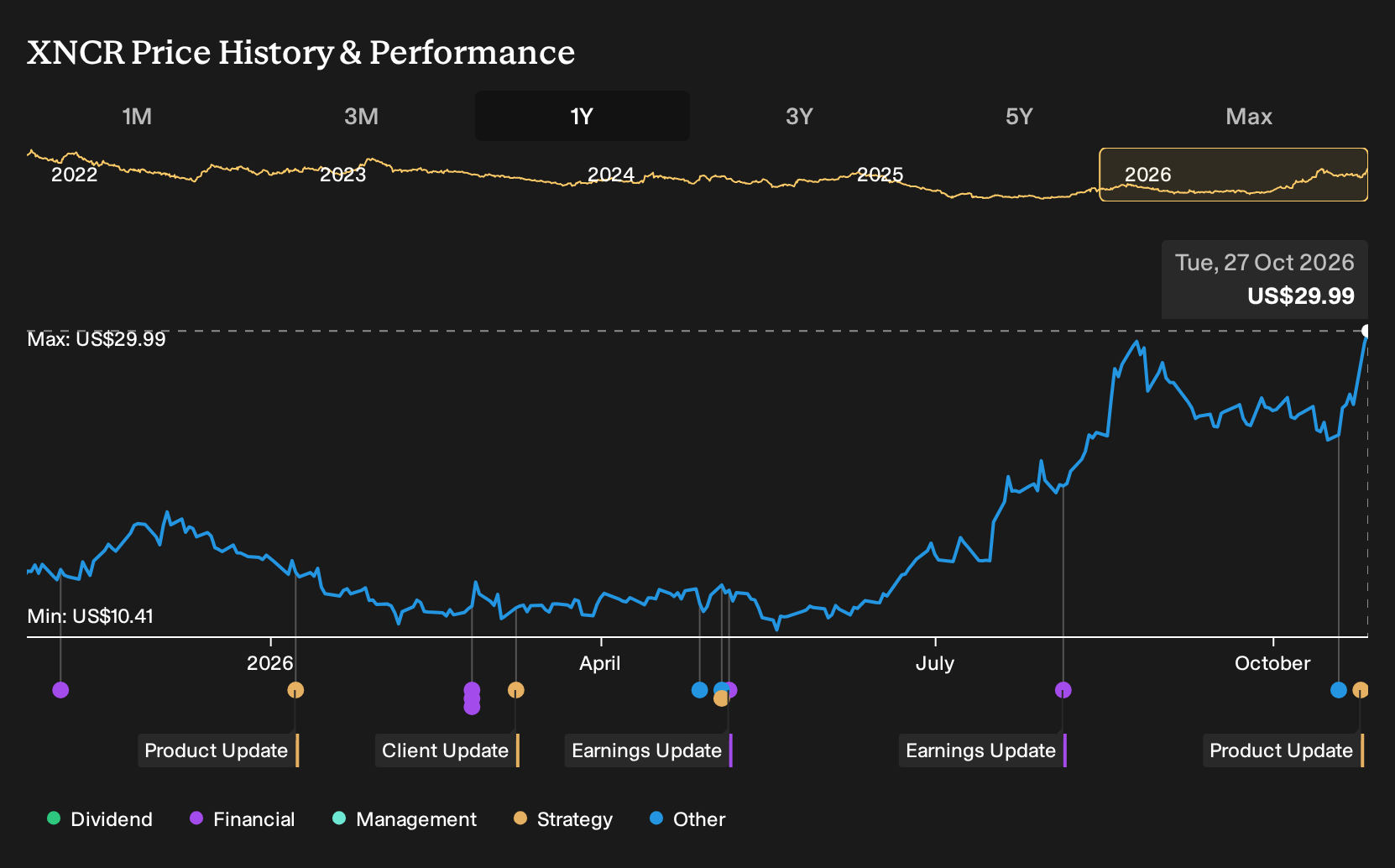This screenshot has height=868, width=1395.
Task: Open the Client Update event label
Action: [447, 750]
